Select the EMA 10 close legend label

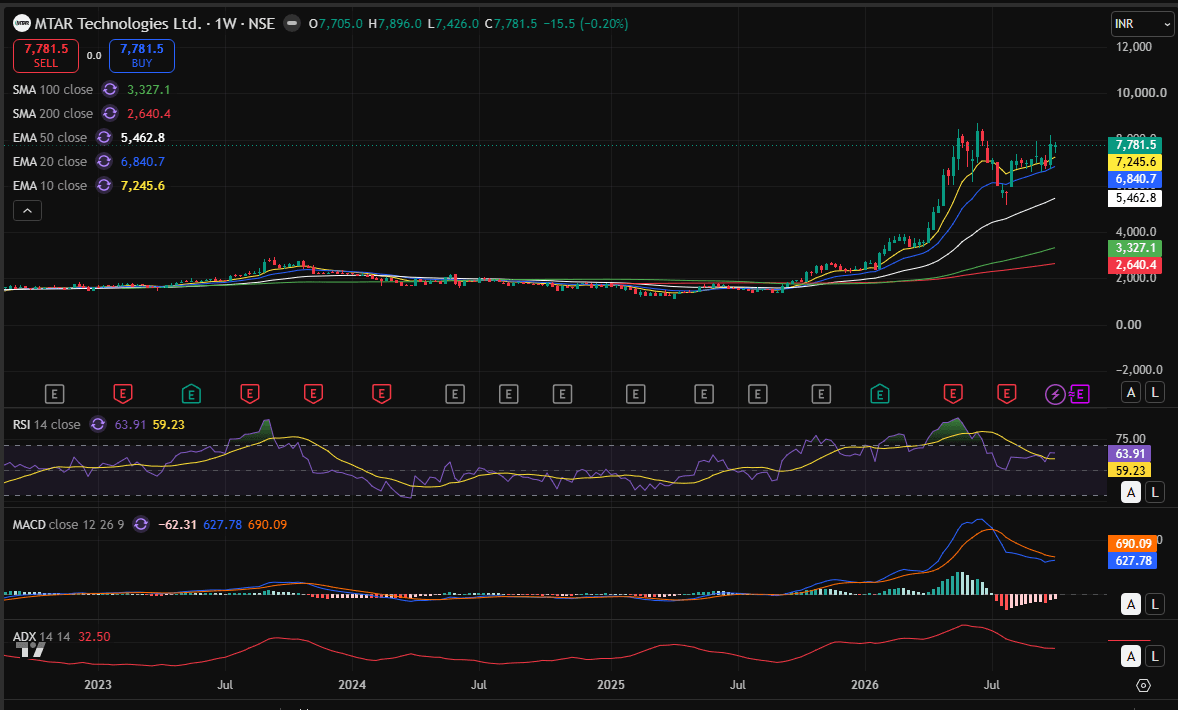coord(50,186)
